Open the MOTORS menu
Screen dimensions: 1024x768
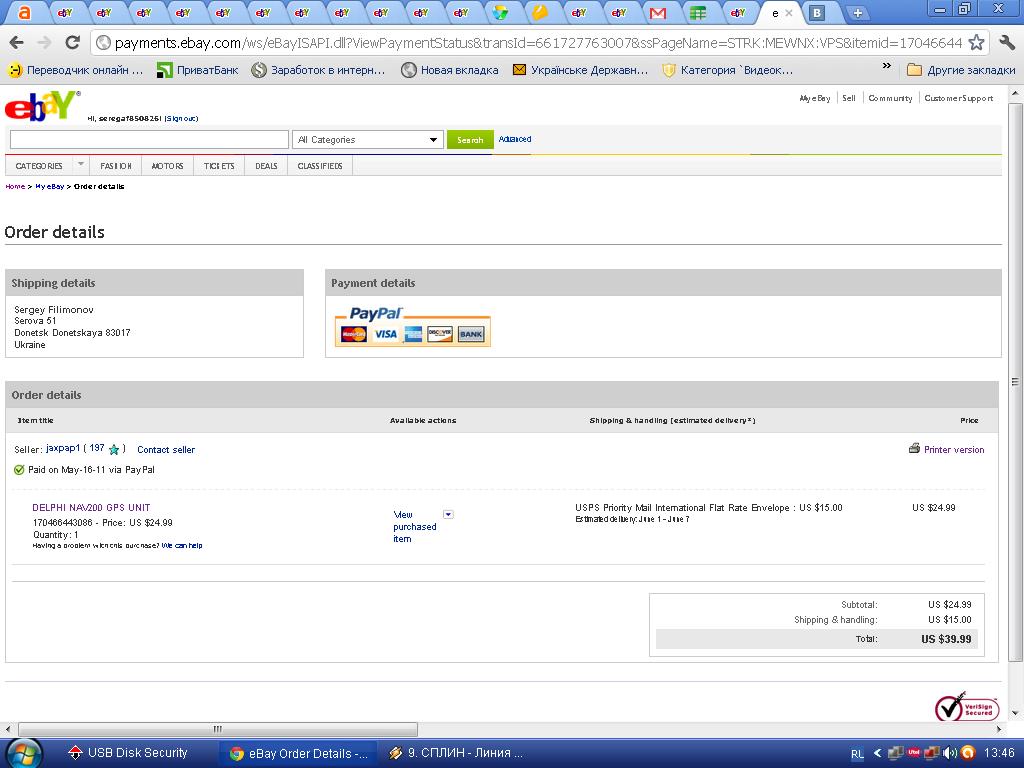tap(167, 166)
